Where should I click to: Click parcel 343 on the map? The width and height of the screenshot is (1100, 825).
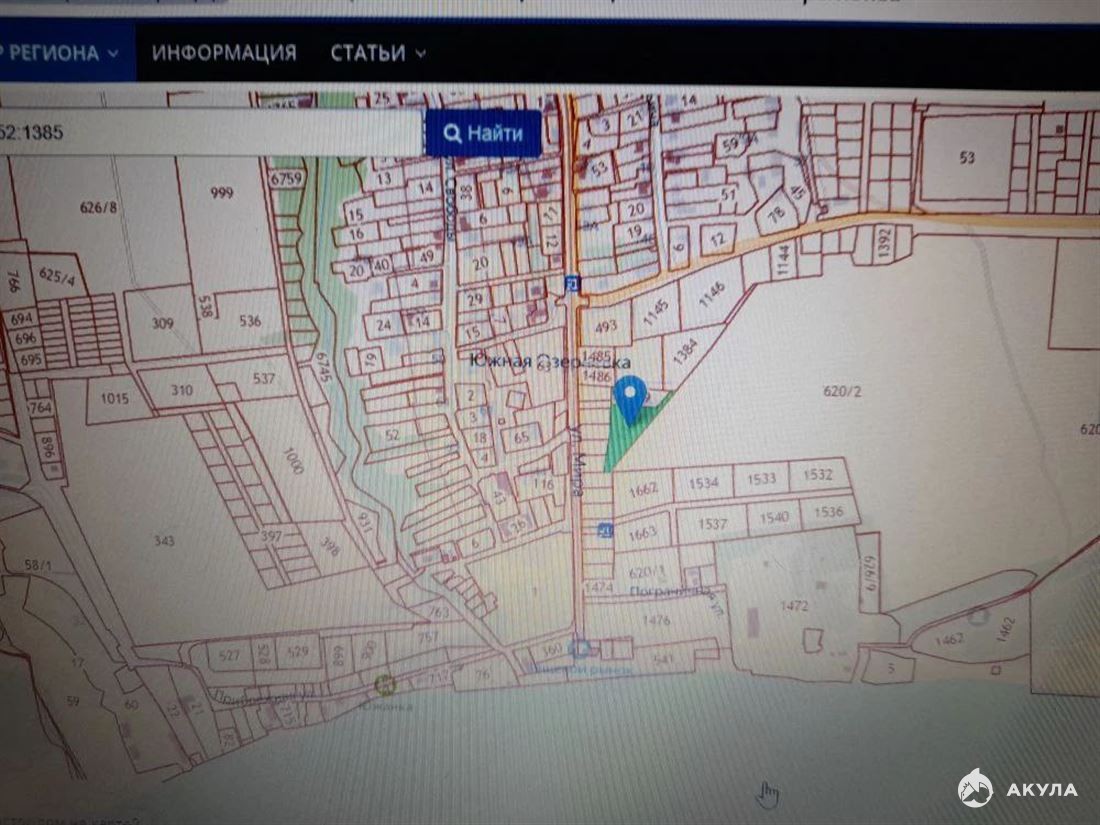(165, 541)
